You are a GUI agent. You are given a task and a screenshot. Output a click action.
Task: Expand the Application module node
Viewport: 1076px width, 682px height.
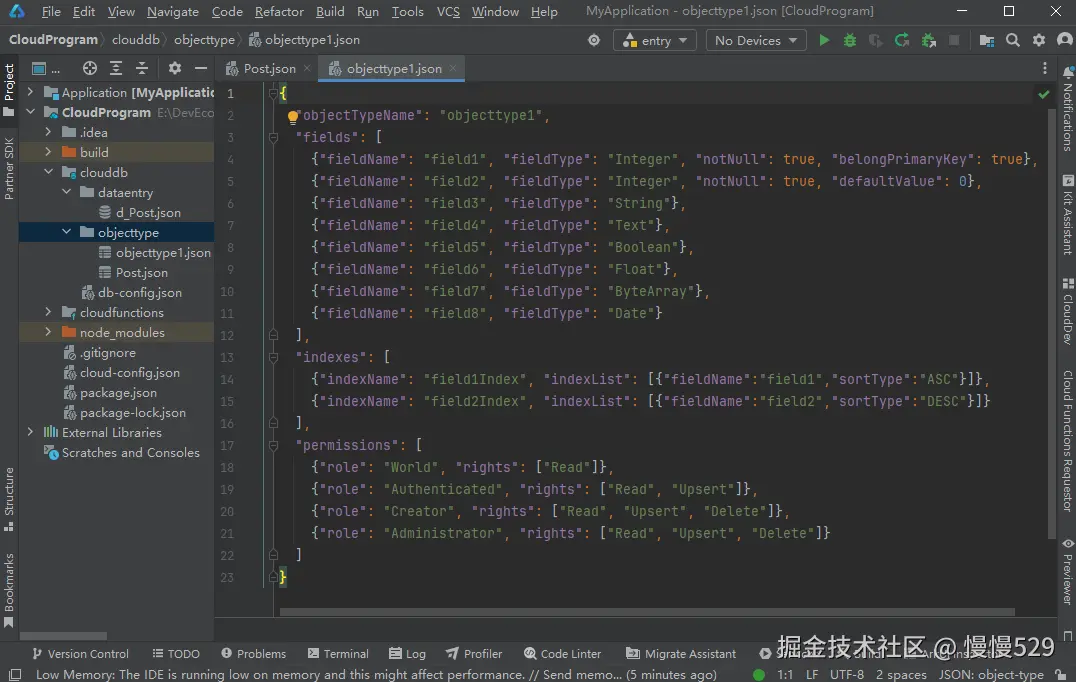pyautogui.click(x=30, y=92)
